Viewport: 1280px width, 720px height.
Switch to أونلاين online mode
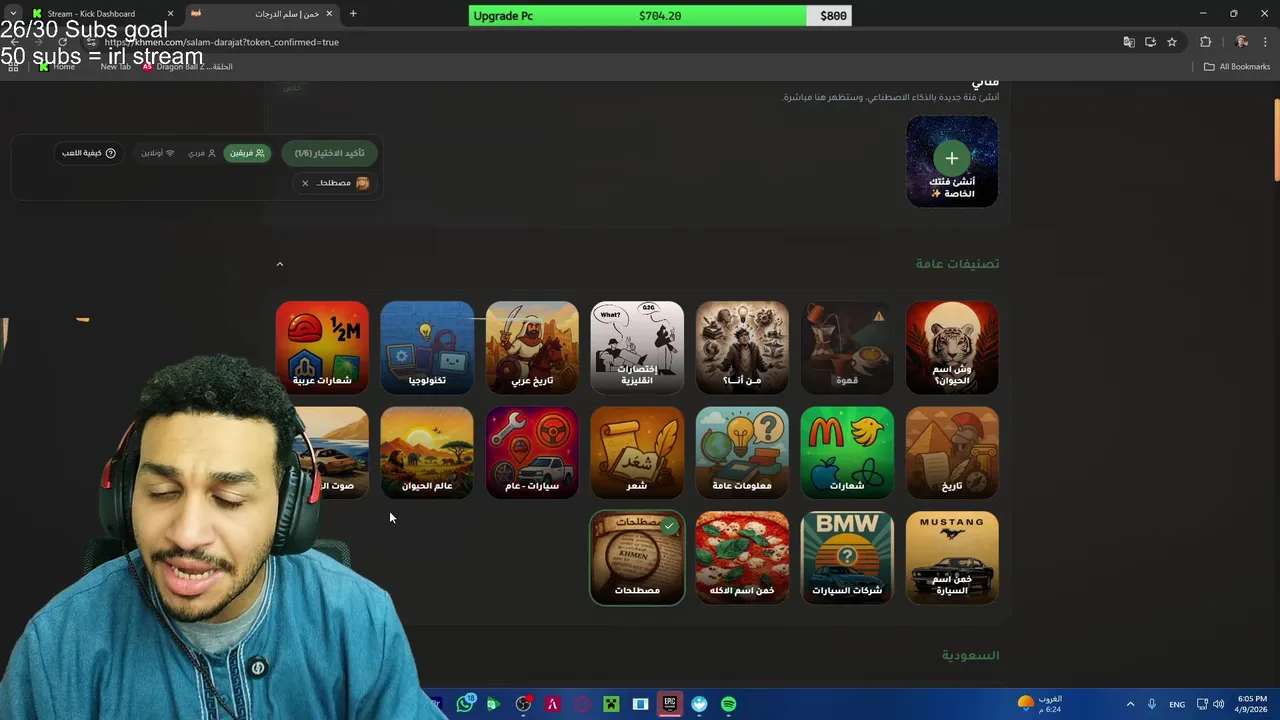158,153
